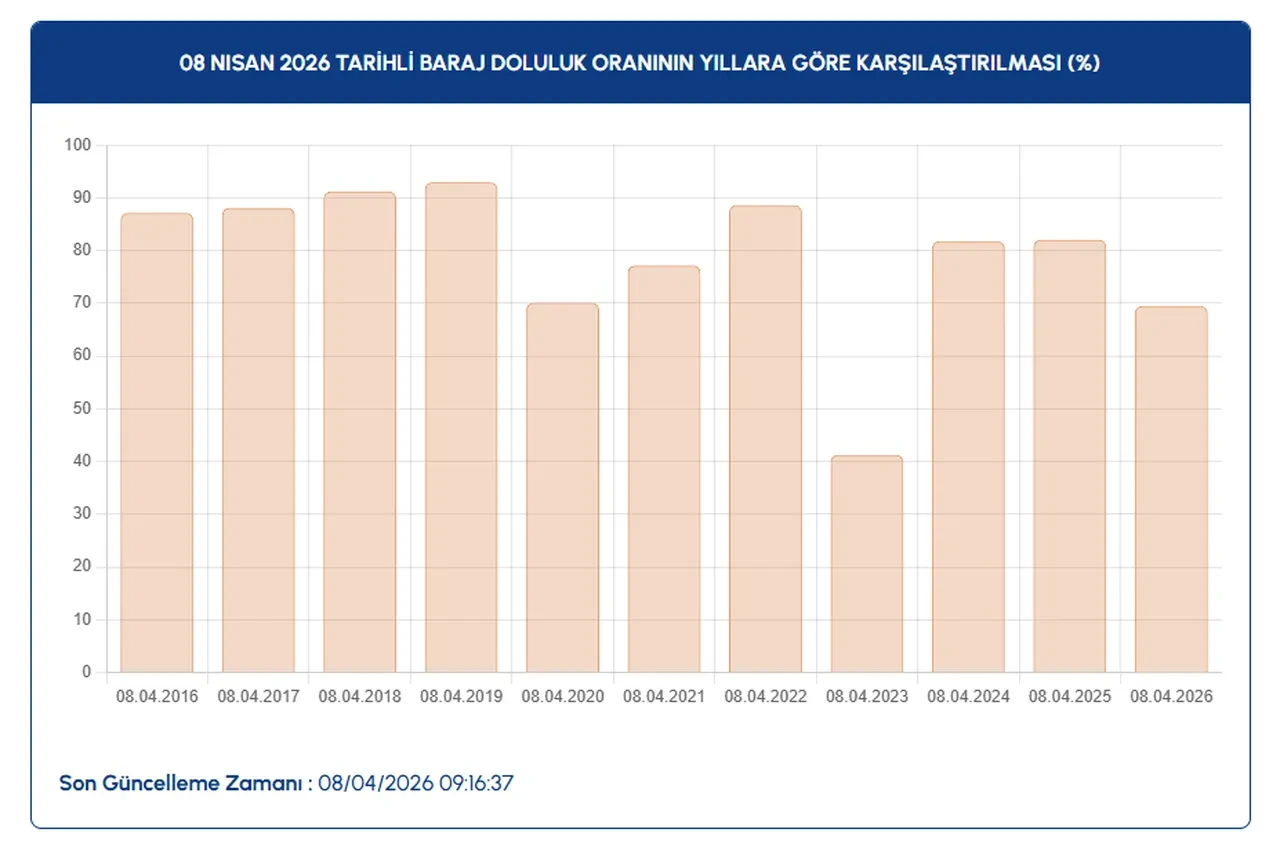Click the timestamp 08/04/2026 09:16:37
Image resolution: width=1280 pixels, height=858 pixels.
(415, 783)
